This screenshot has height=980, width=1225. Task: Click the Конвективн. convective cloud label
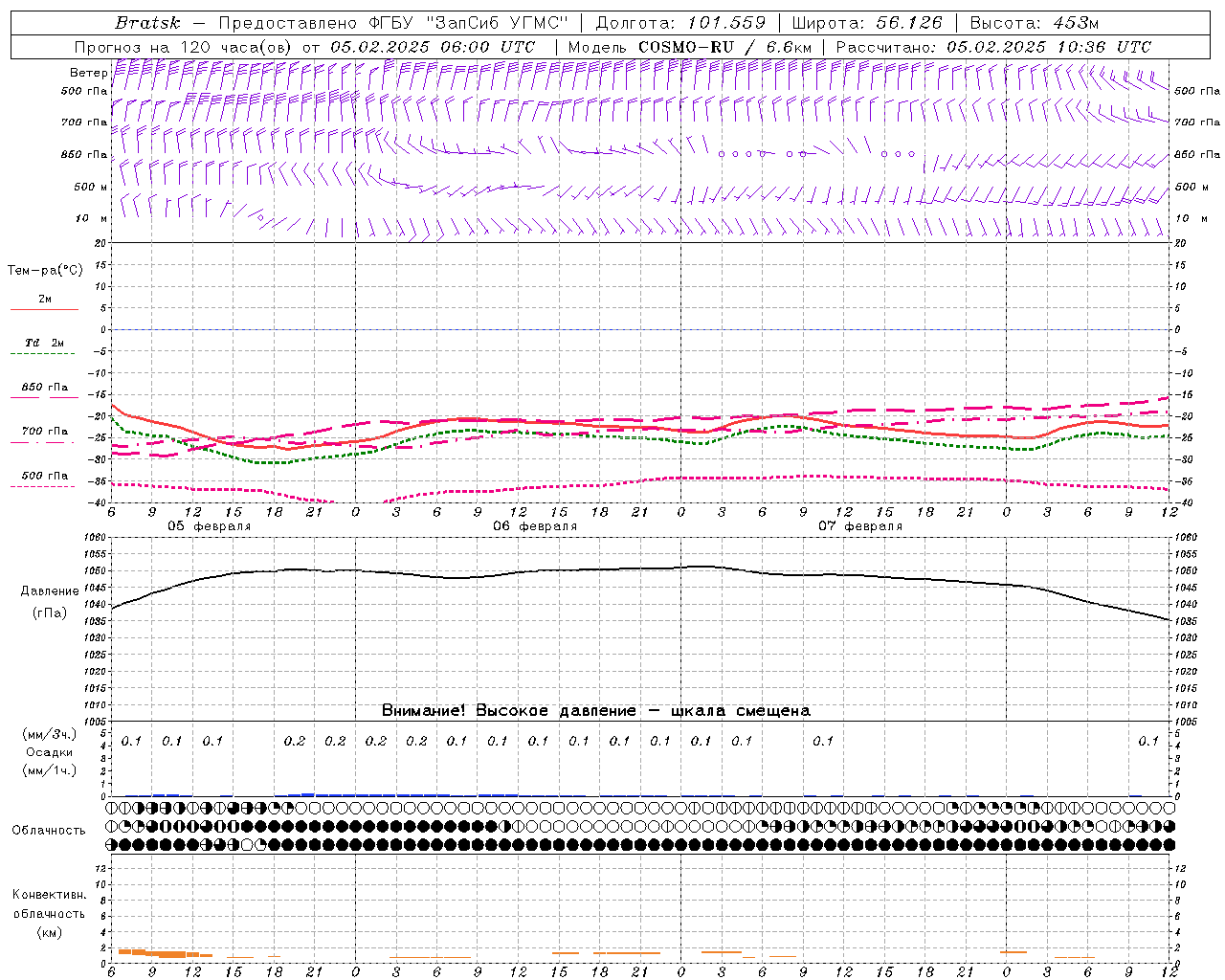point(49,894)
